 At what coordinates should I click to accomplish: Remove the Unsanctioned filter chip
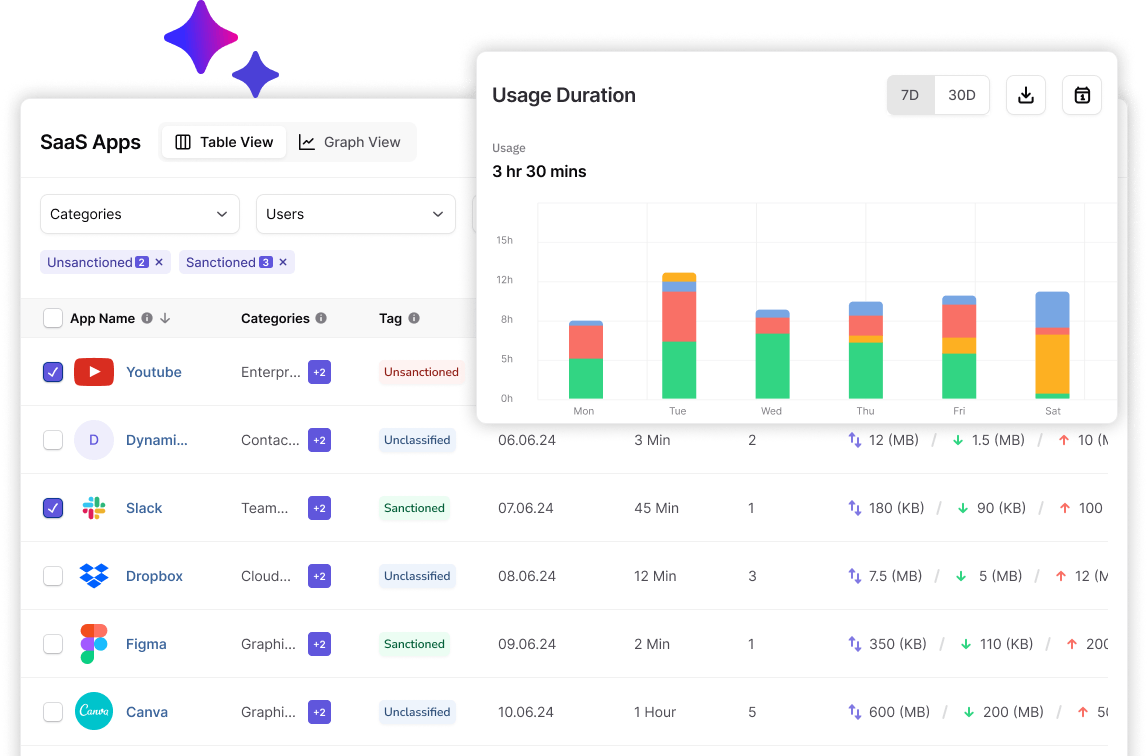click(x=159, y=262)
